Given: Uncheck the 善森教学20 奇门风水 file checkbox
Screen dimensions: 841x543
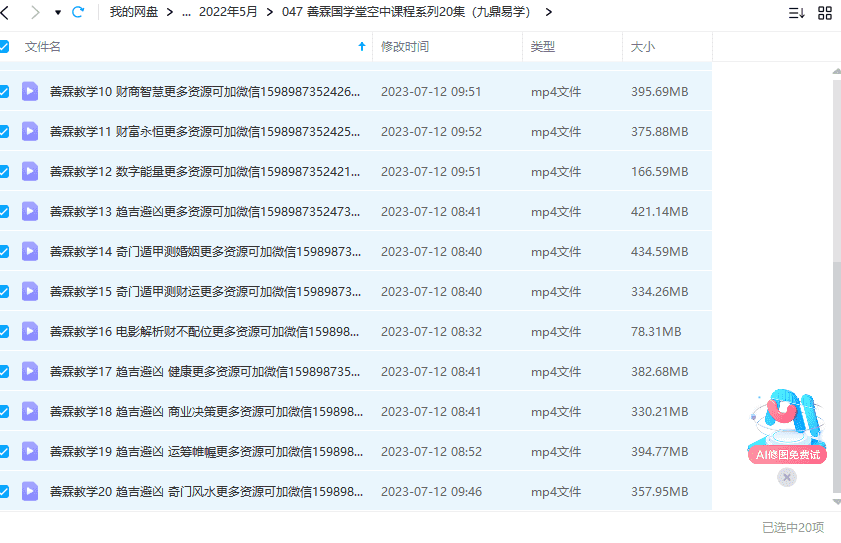Looking at the screenshot, I should [5, 491].
